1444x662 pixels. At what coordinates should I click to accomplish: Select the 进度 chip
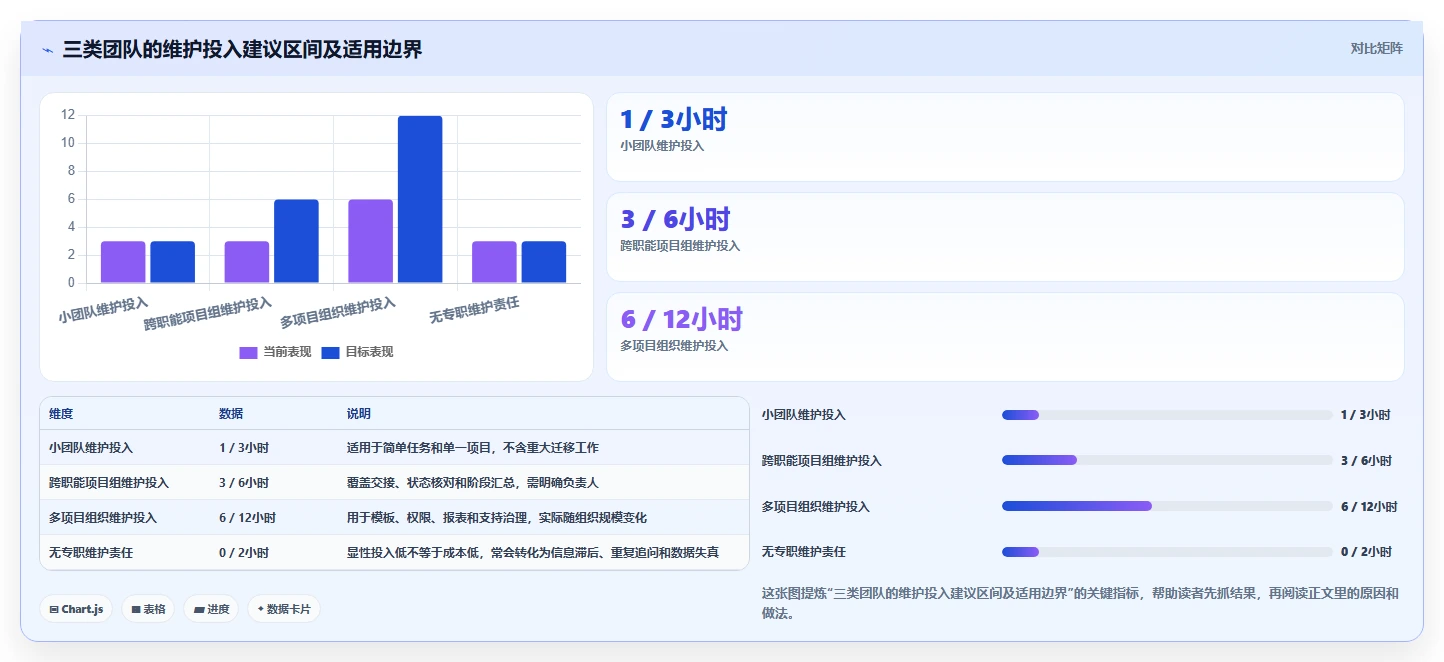click(211, 609)
